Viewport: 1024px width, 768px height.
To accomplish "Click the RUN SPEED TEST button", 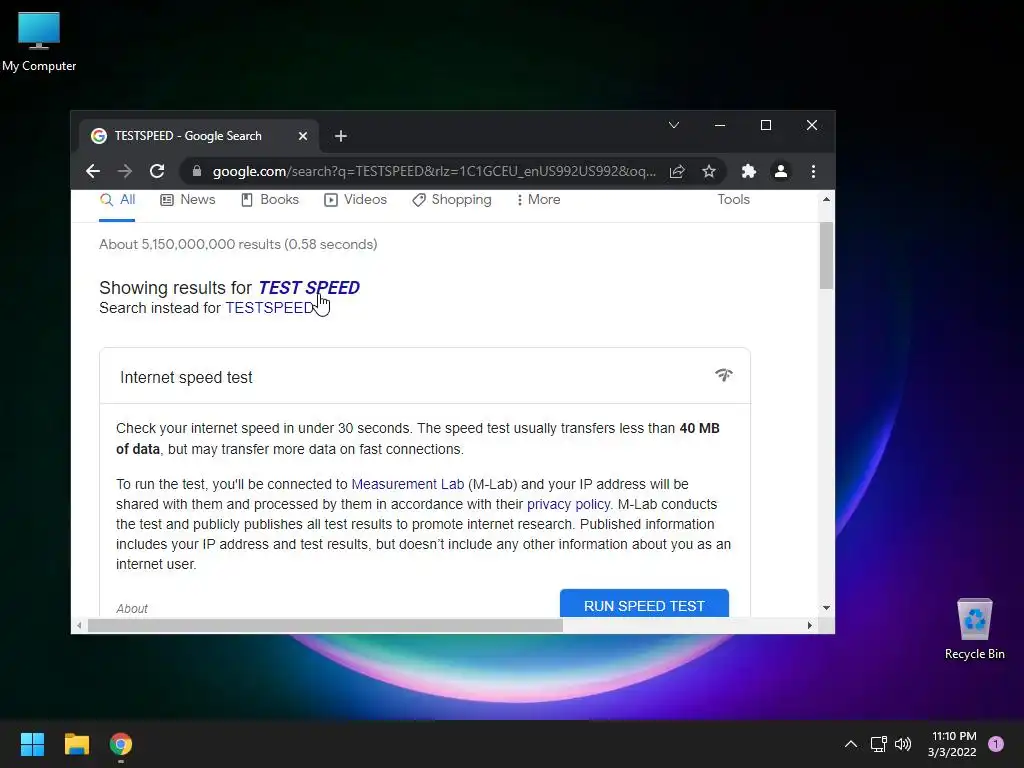I will 644,604.
